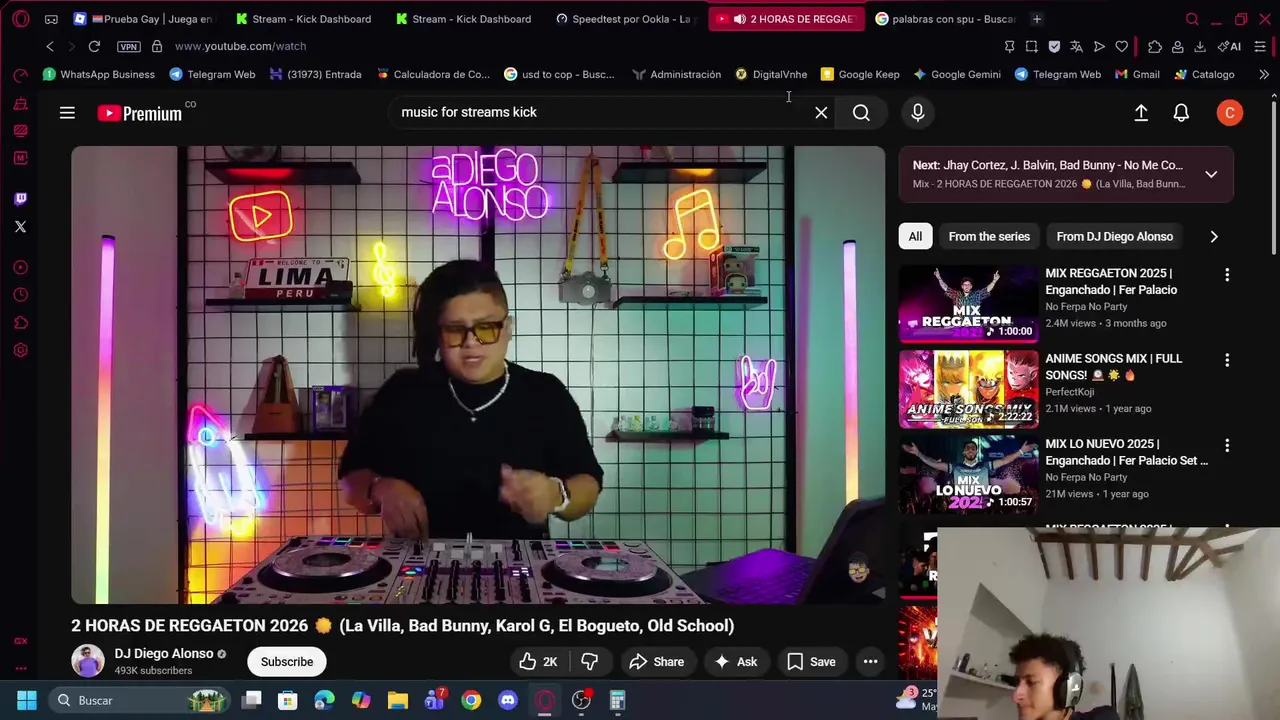Share the reggaeton video
The image size is (1280, 720).
pyautogui.click(x=657, y=662)
